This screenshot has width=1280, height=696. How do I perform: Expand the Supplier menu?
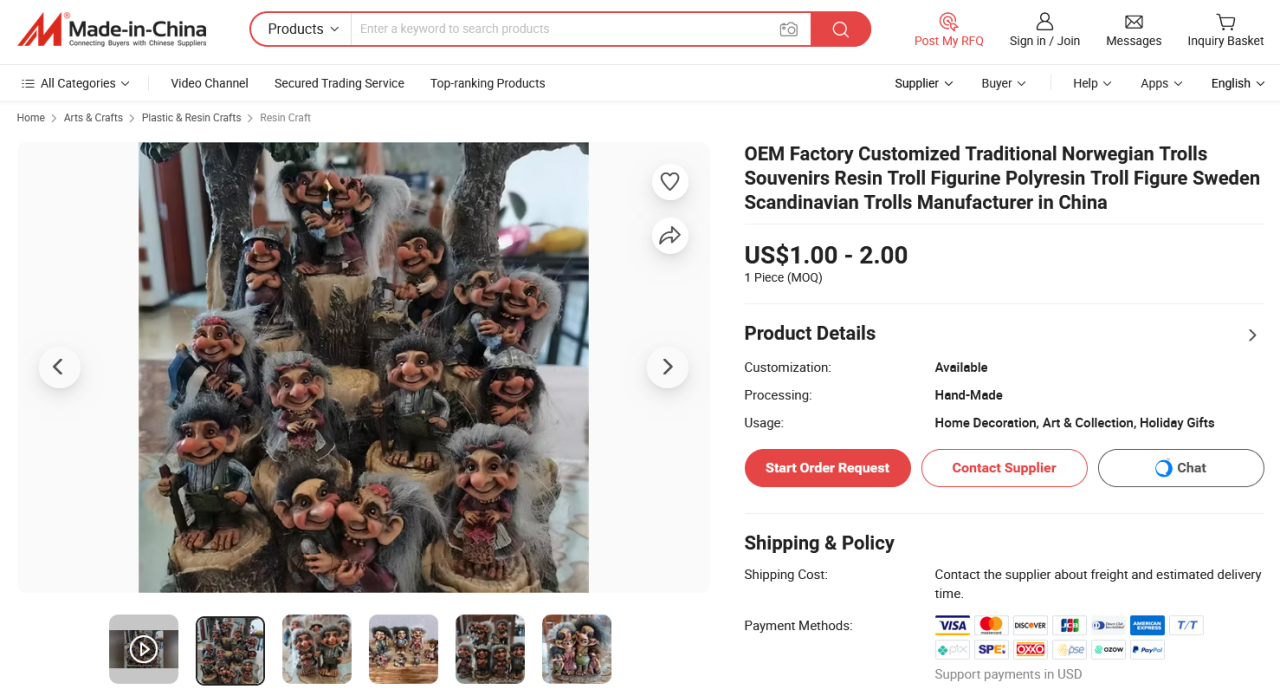click(922, 83)
